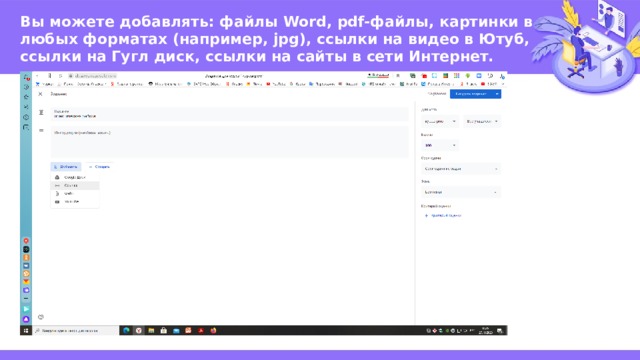Click the title icon beside the title field
This screenshot has width=640, height=360.
coord(41,112)
